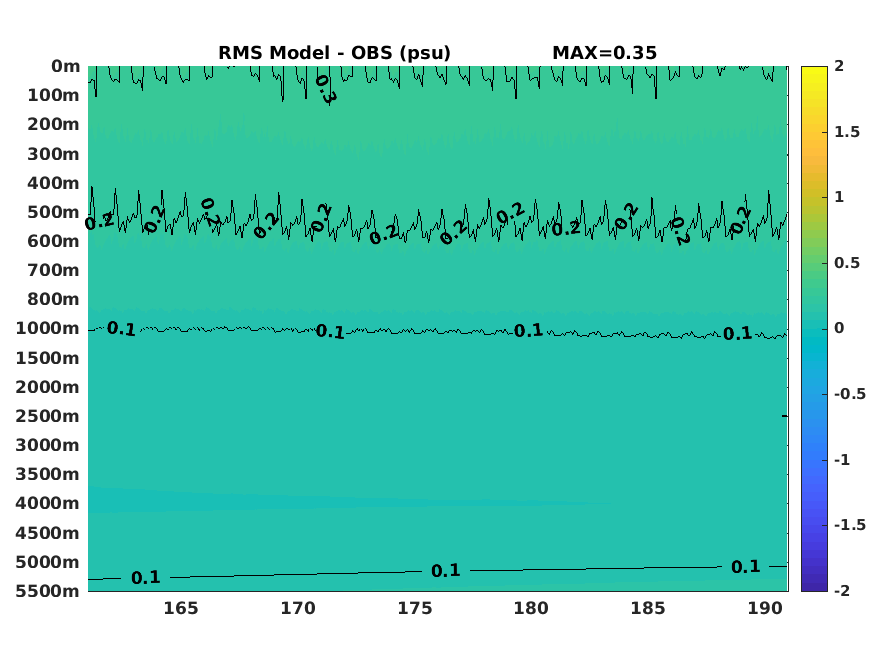Click the depth axis label '300m'
The image size is (875, 656).
click(54, 154)
